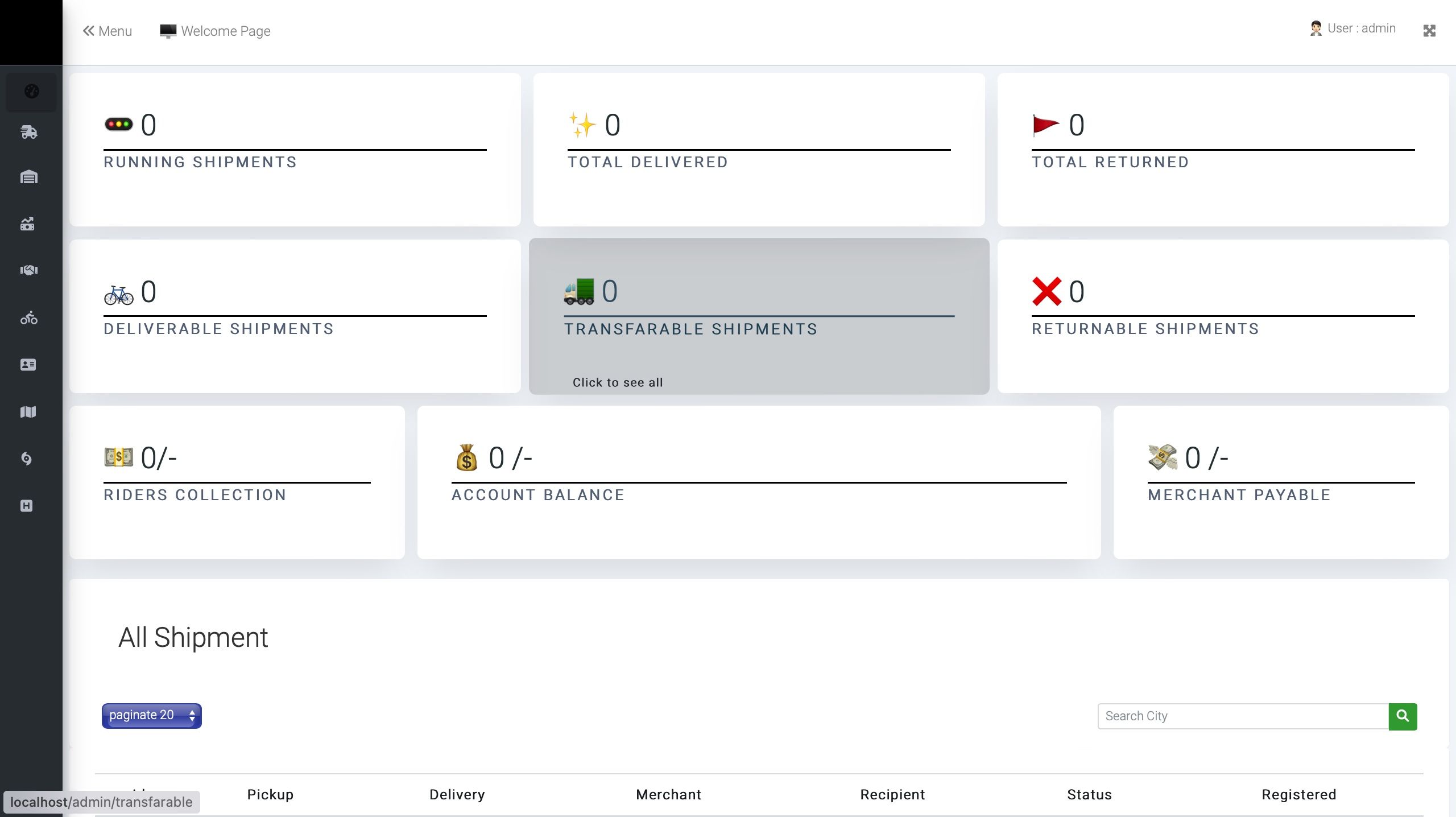
Task: Open the Returnable Shipments card
Action: pyautogui.click(x=1223, y=316)
